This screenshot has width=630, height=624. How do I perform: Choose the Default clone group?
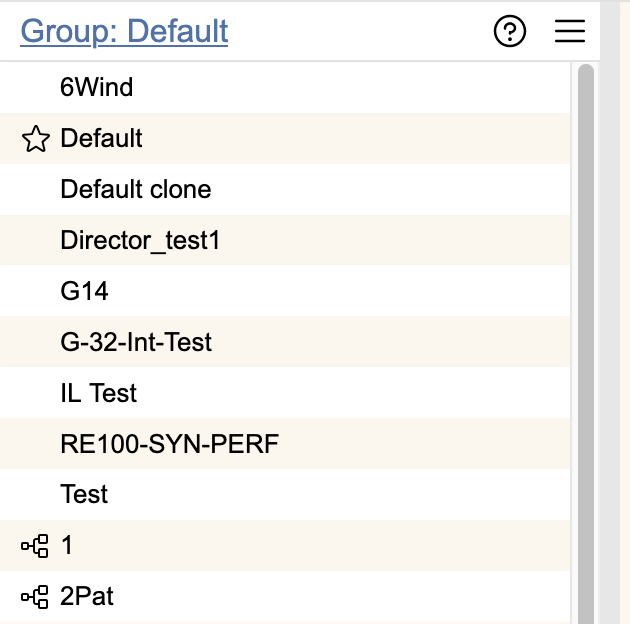point(285,189)
